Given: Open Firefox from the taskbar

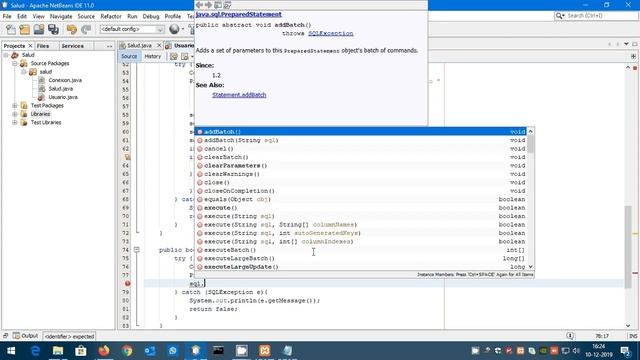Looking at the screenshot, I should (x=104, y=351).
